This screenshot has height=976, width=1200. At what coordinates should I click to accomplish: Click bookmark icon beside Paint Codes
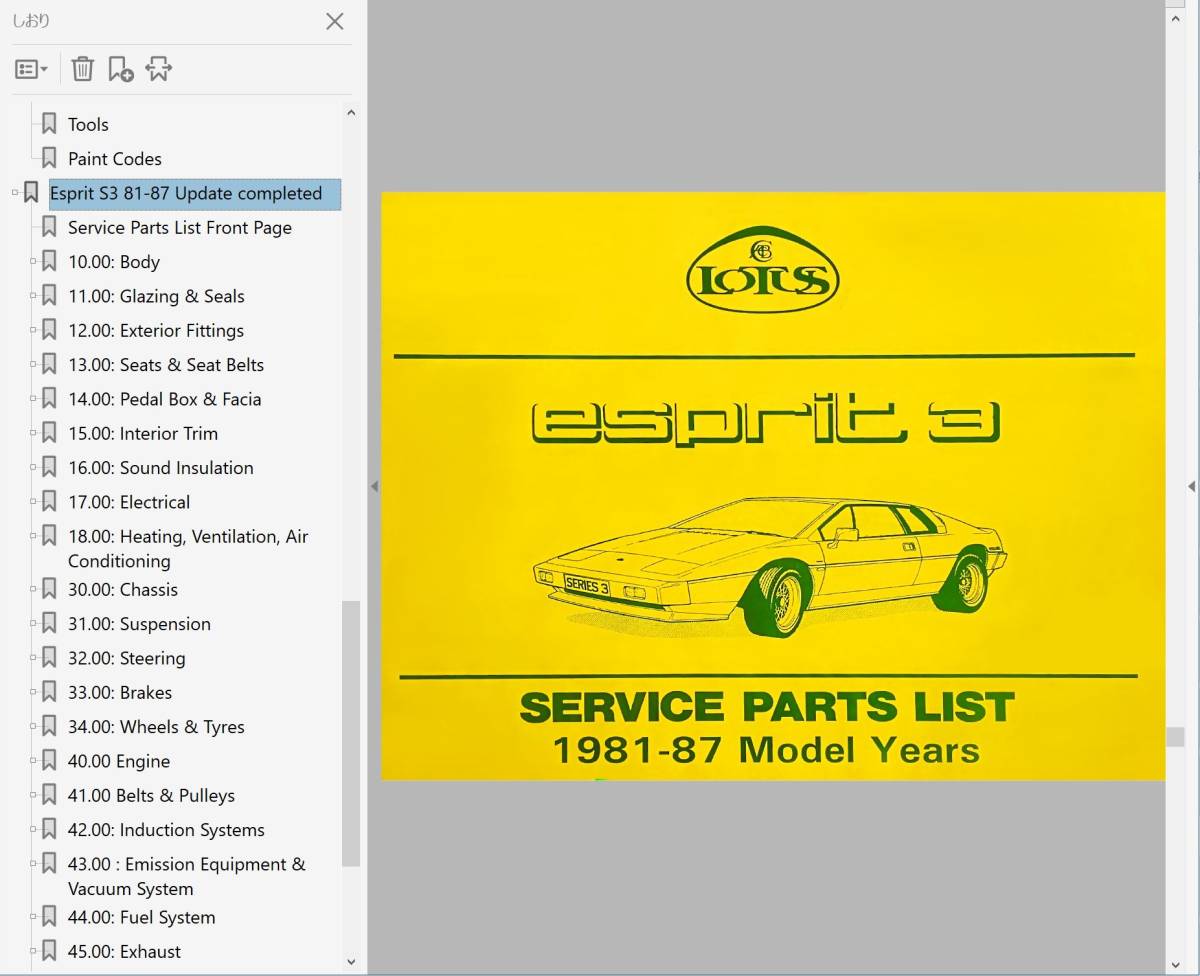[49, 159]
